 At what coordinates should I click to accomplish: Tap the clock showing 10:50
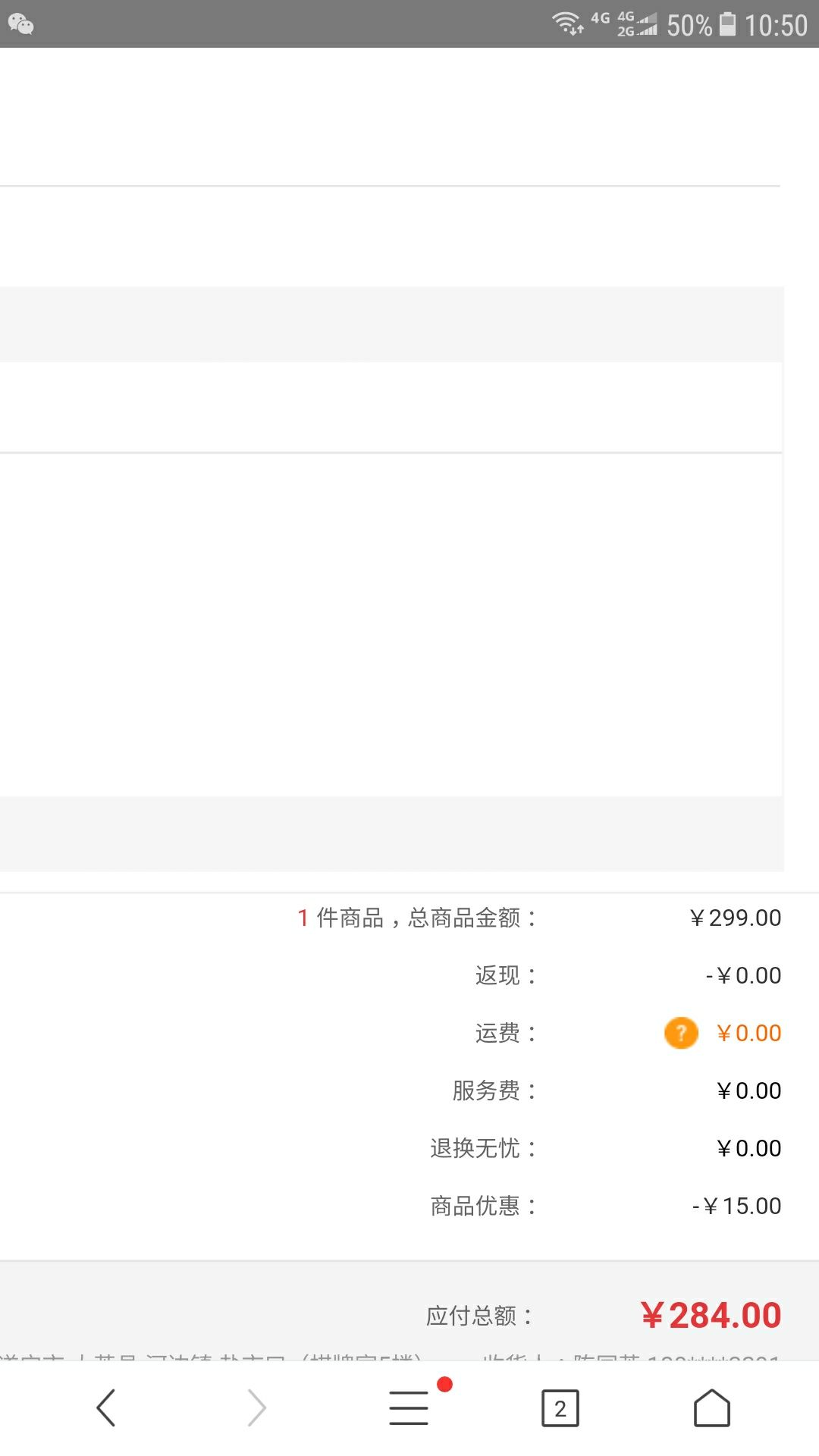[x=775, y=24]
